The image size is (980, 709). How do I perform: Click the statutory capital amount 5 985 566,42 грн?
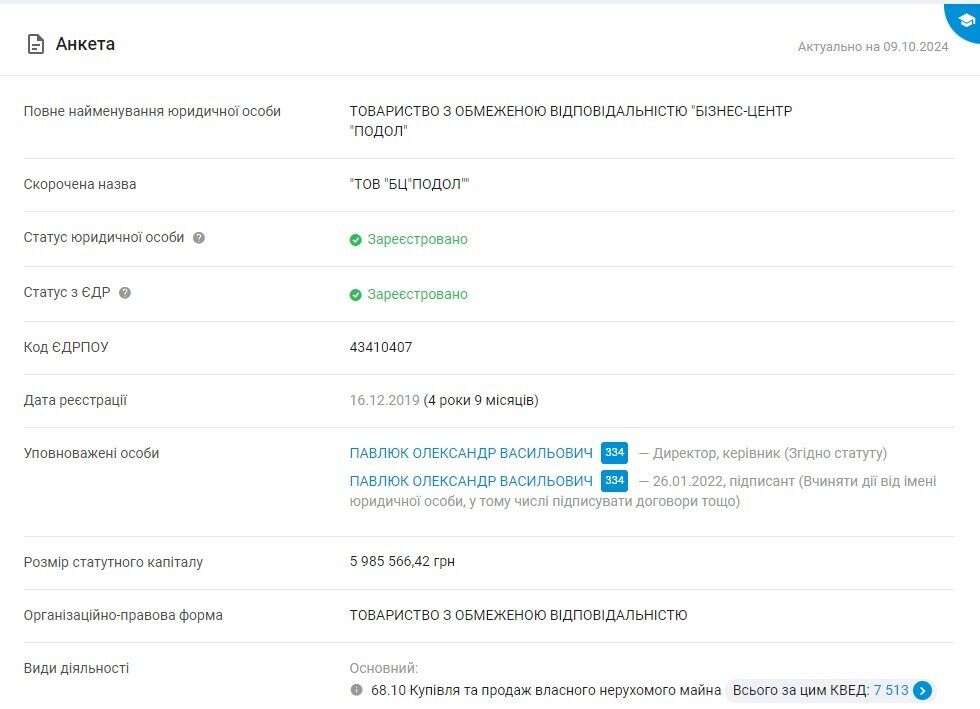click(x=402, y=561)
